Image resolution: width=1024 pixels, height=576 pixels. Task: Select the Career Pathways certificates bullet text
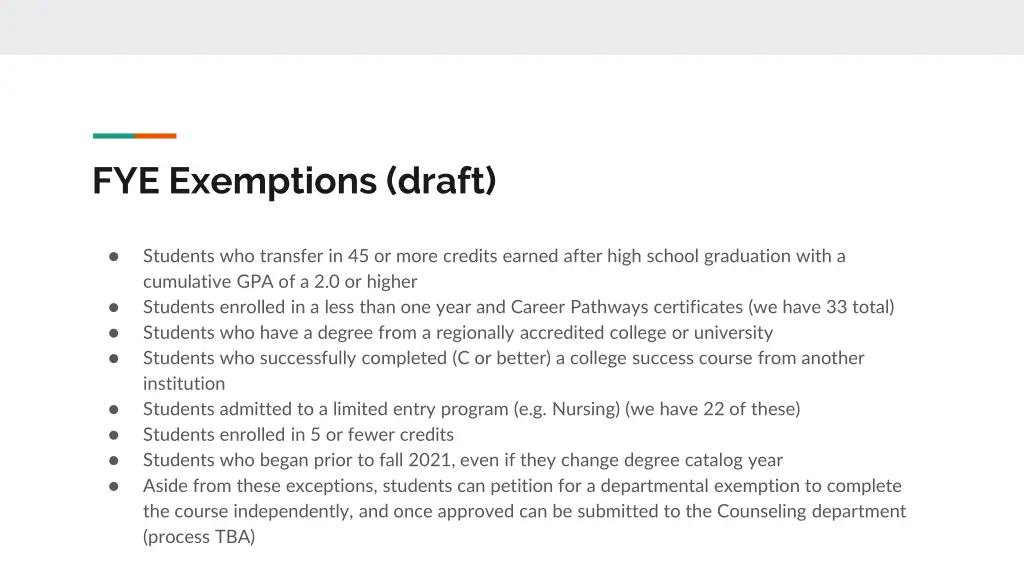[518, 307]
